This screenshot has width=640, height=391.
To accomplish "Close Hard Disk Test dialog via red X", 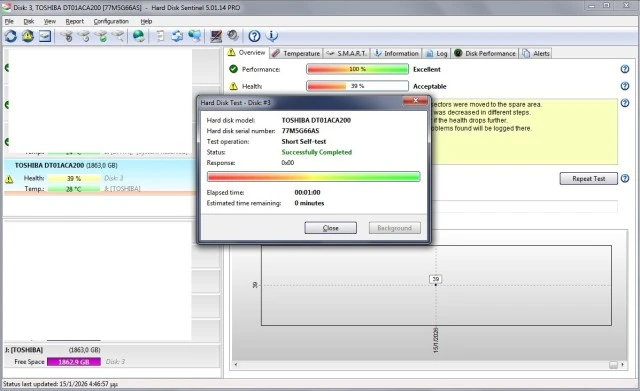I will (x=415, y=100).
